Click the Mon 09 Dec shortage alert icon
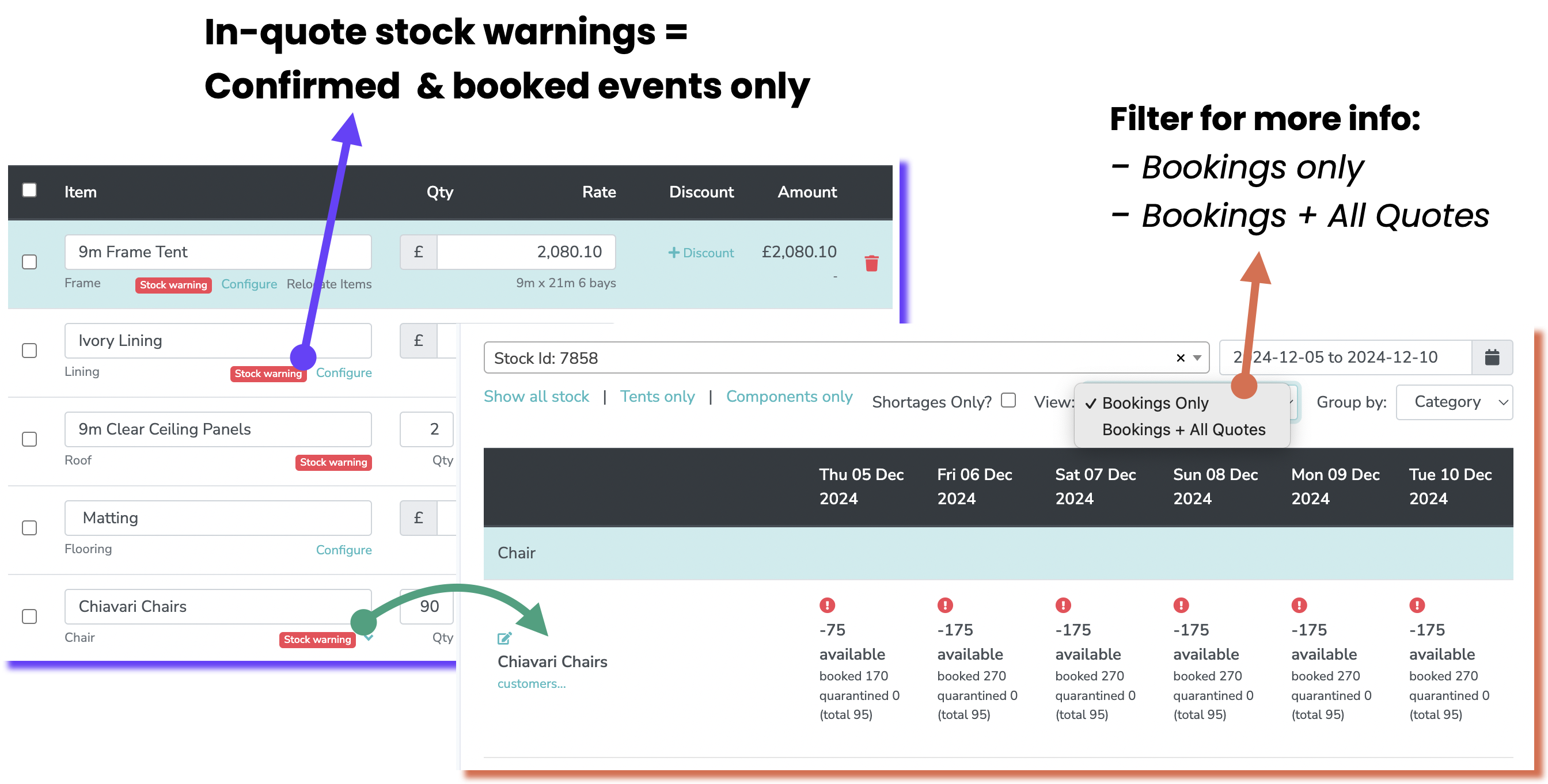This screenshot has width=1548, height=784. pos(1299,605)
